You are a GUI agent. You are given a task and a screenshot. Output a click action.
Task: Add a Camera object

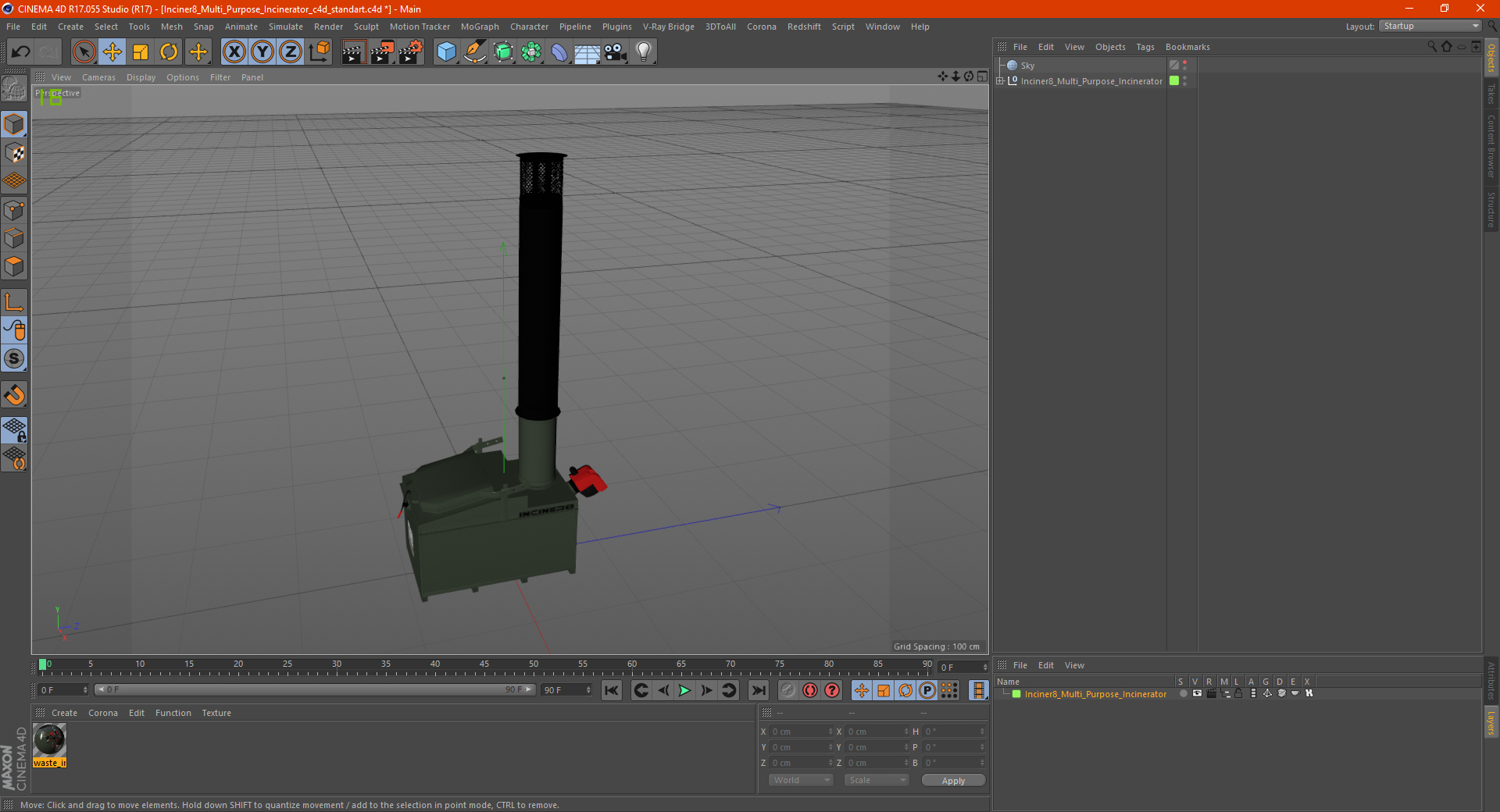pyautogui.click(x=616, y=52)
